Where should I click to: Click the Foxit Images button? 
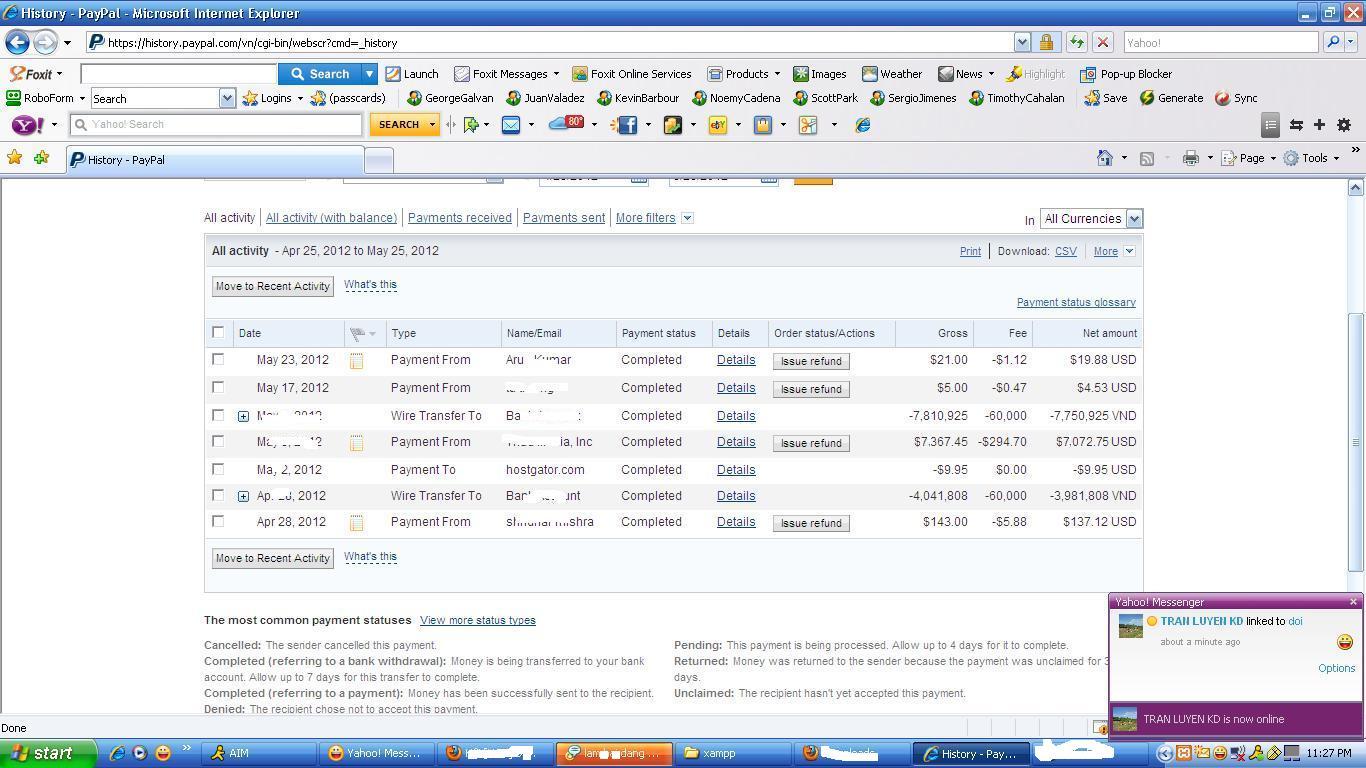point(820,74)
